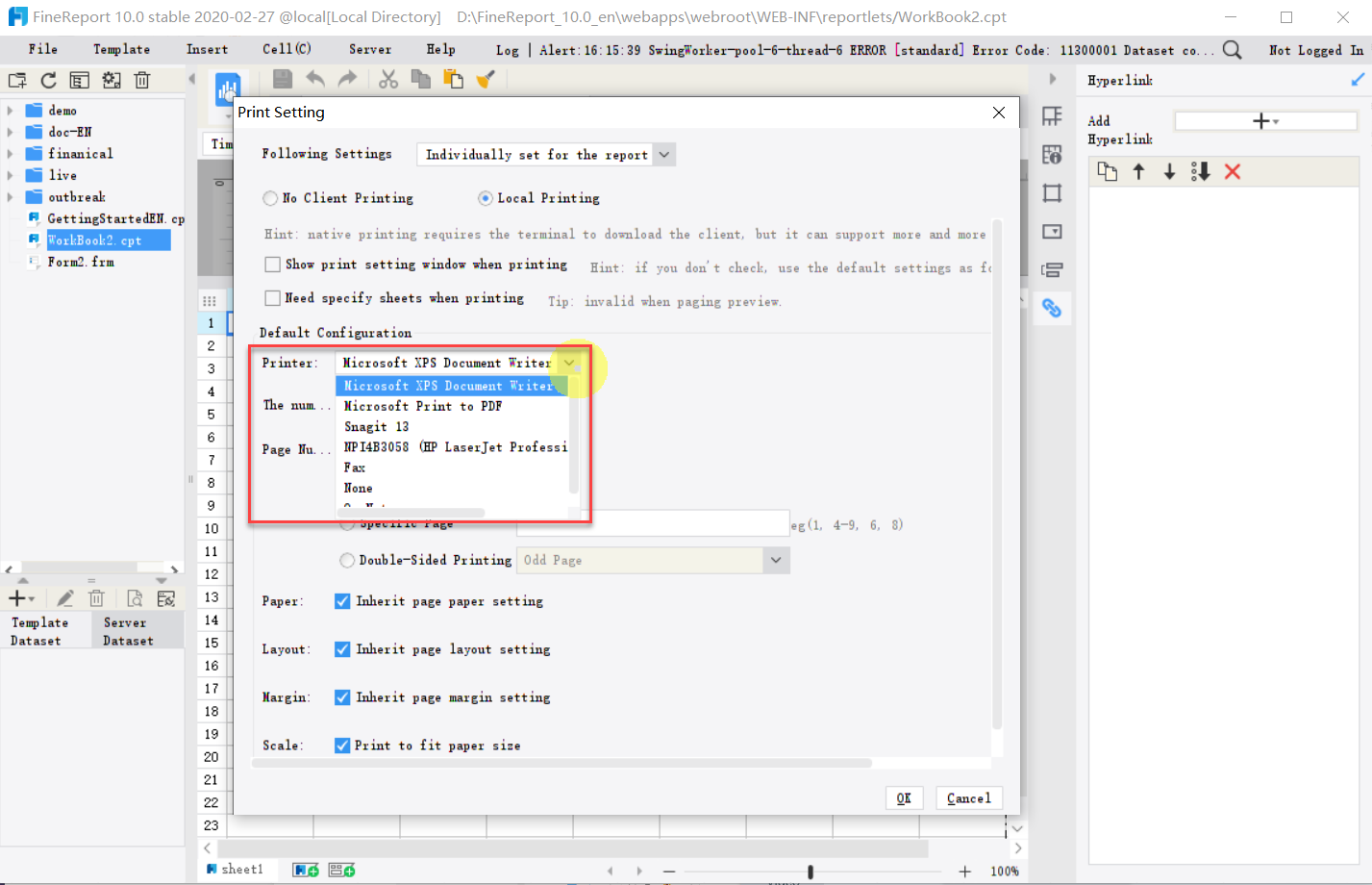Click Not Logged In in the top right
1372x885 pixels.
click(x=1315, y=49)
